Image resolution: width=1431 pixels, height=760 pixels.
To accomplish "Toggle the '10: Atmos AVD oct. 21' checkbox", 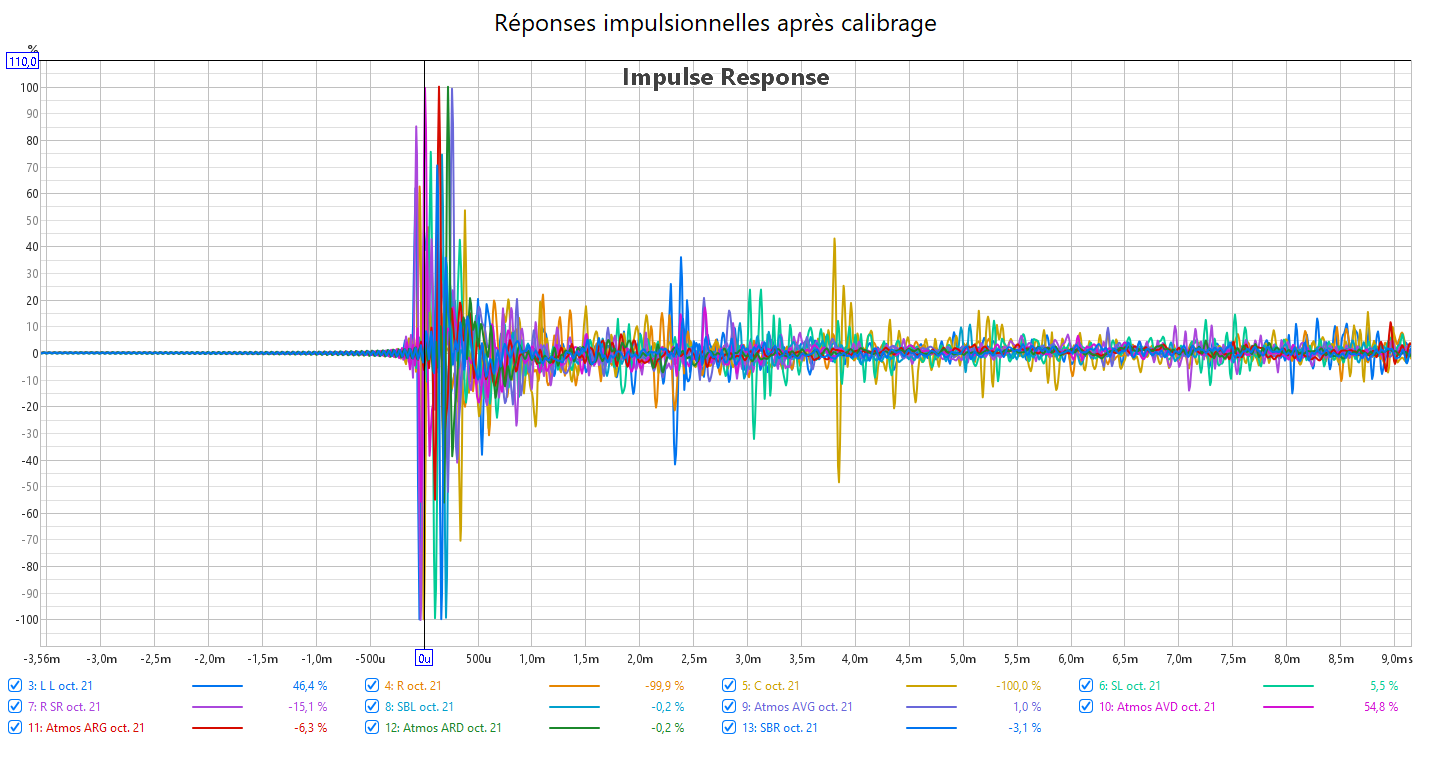I will pos(1086,707).
